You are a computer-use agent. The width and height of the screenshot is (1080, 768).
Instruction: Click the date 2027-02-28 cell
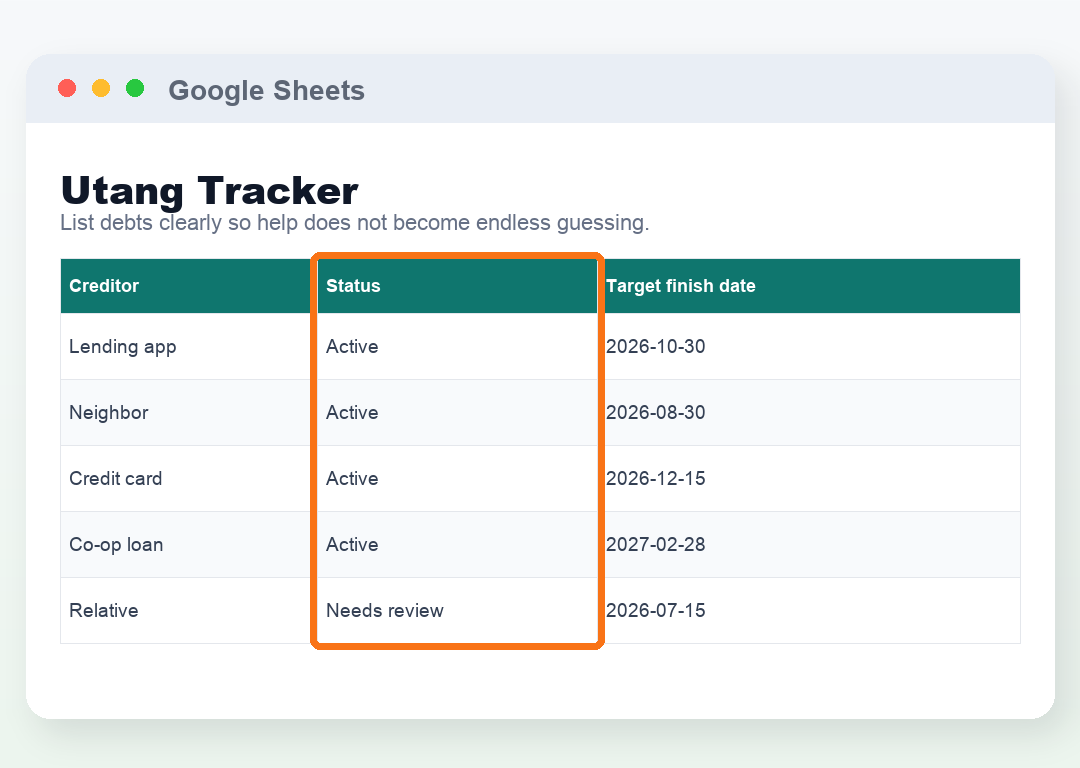tap(809, 545)
